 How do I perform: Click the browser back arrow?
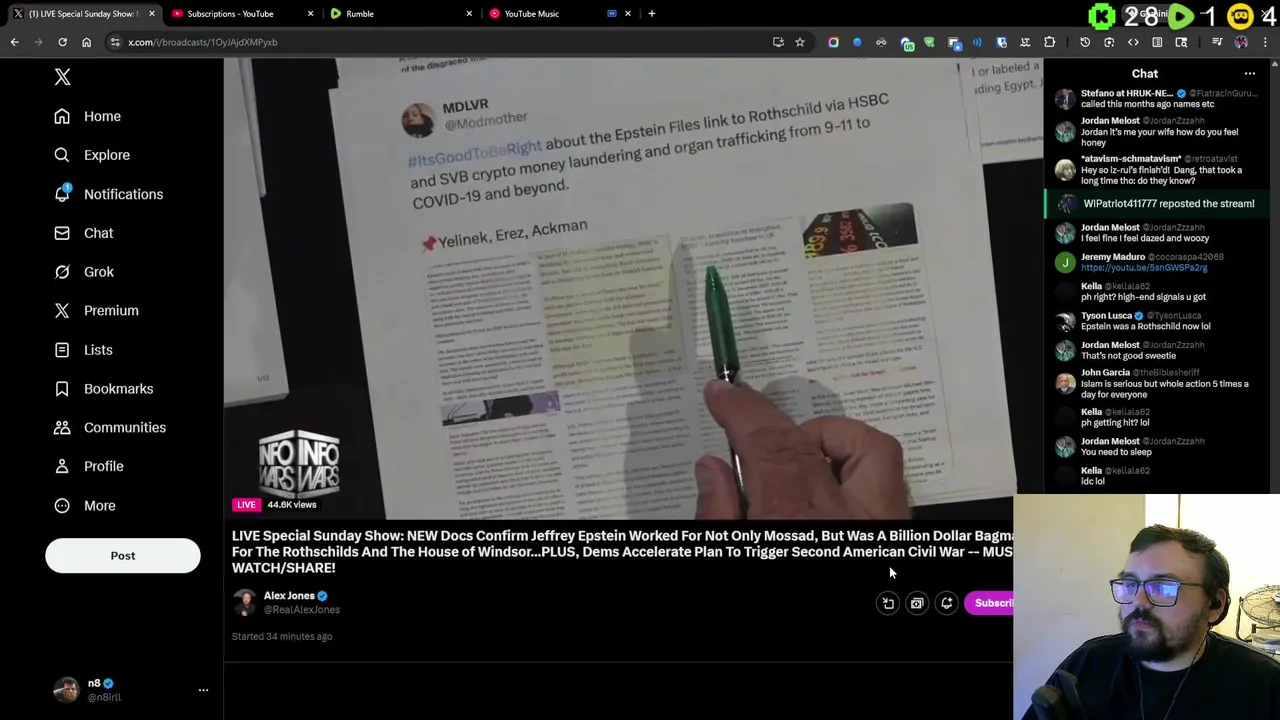[x=14, y=42]
